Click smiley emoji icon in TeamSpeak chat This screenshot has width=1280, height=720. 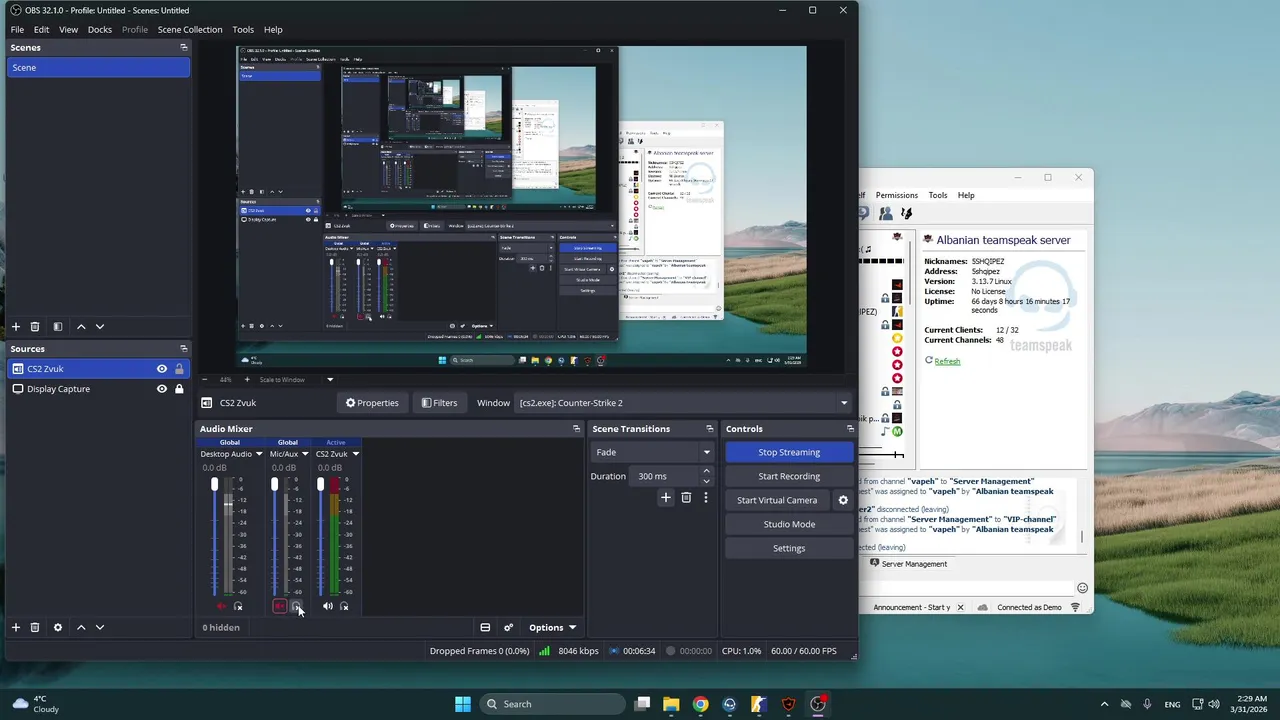click(x=1082, y=587)
